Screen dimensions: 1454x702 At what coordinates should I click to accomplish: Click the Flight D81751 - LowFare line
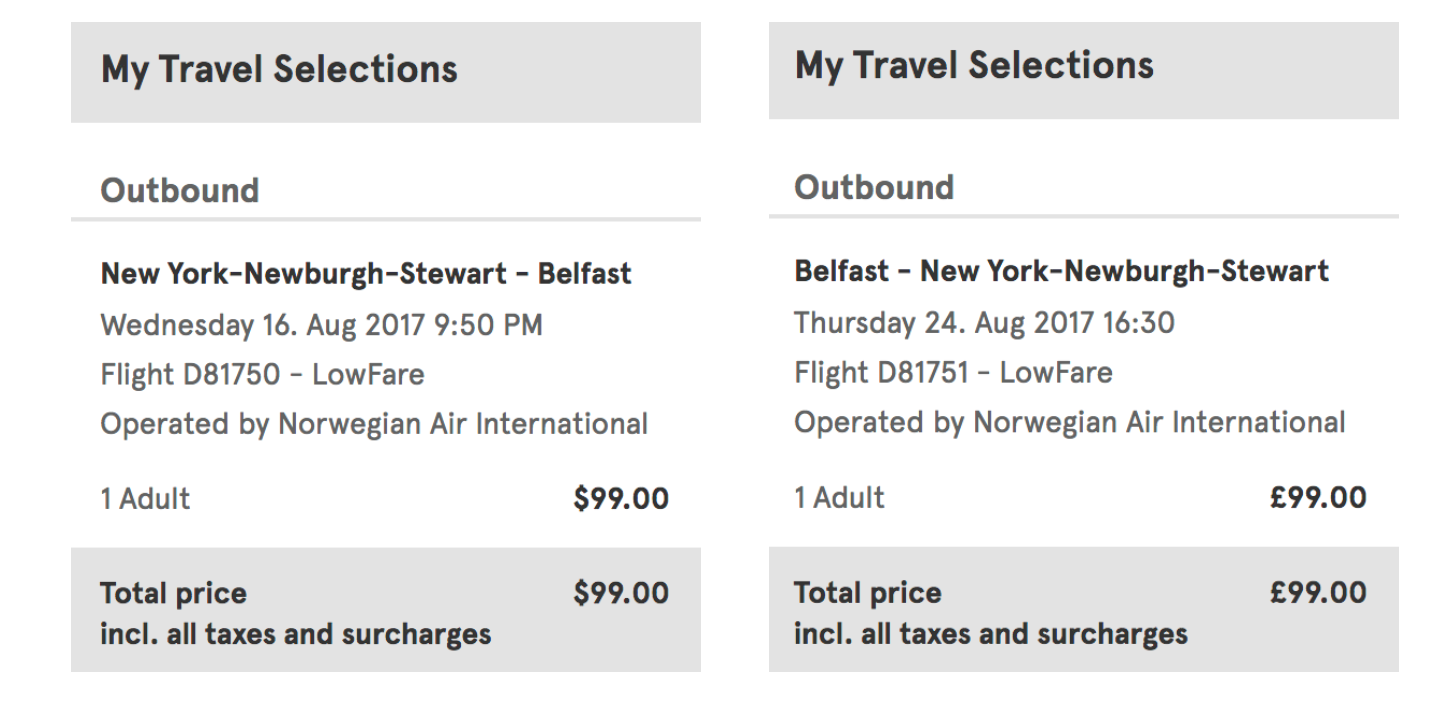[953, 373]
